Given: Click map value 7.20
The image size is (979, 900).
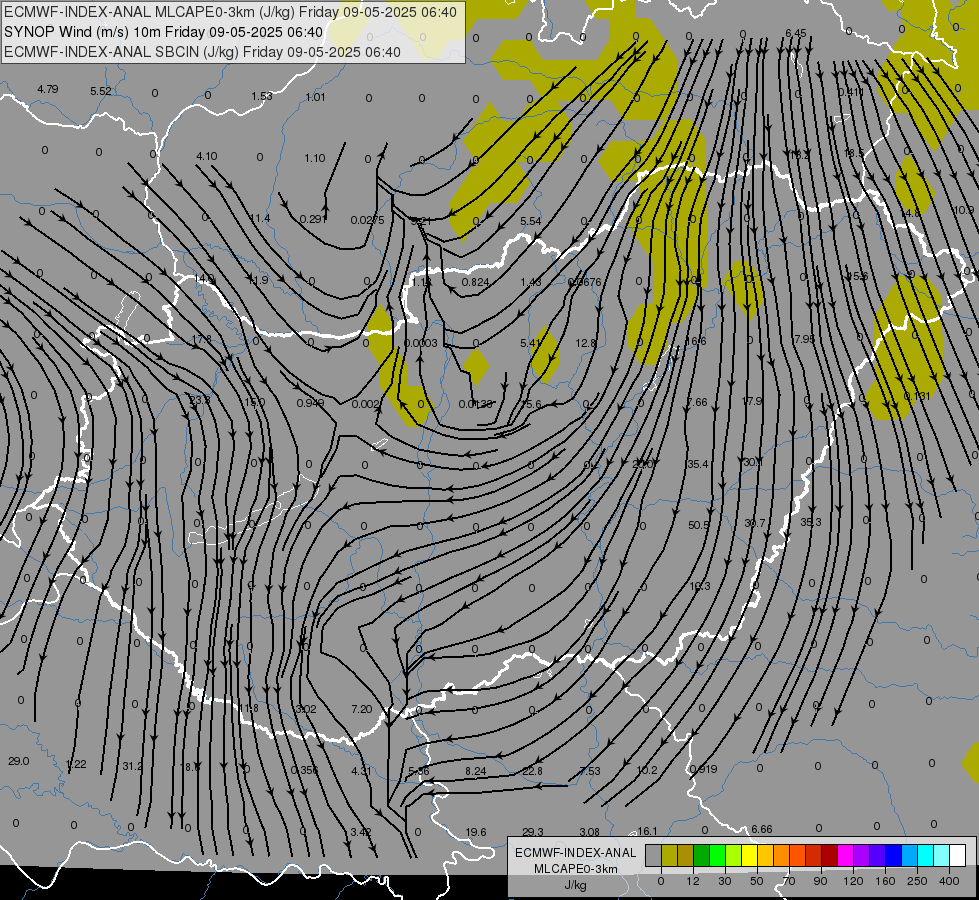Looking at the screenshot, I should click(362, 710).
